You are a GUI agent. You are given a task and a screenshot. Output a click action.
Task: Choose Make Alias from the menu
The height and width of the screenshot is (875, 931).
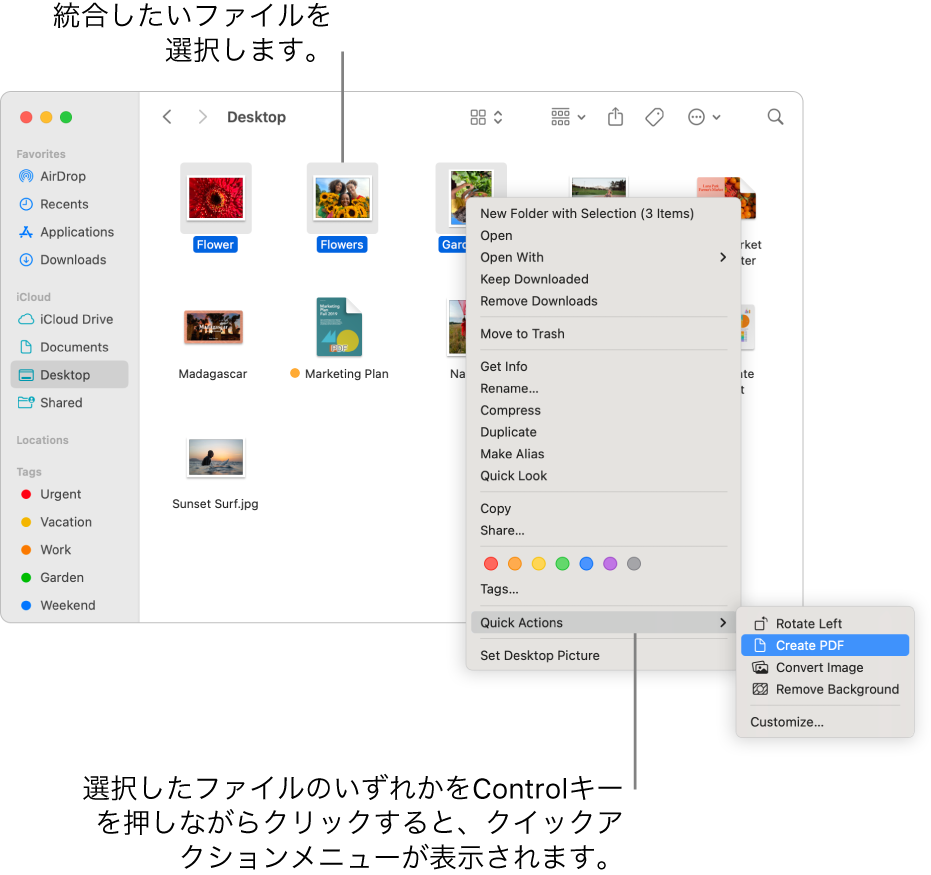click(x=603, y=454)
